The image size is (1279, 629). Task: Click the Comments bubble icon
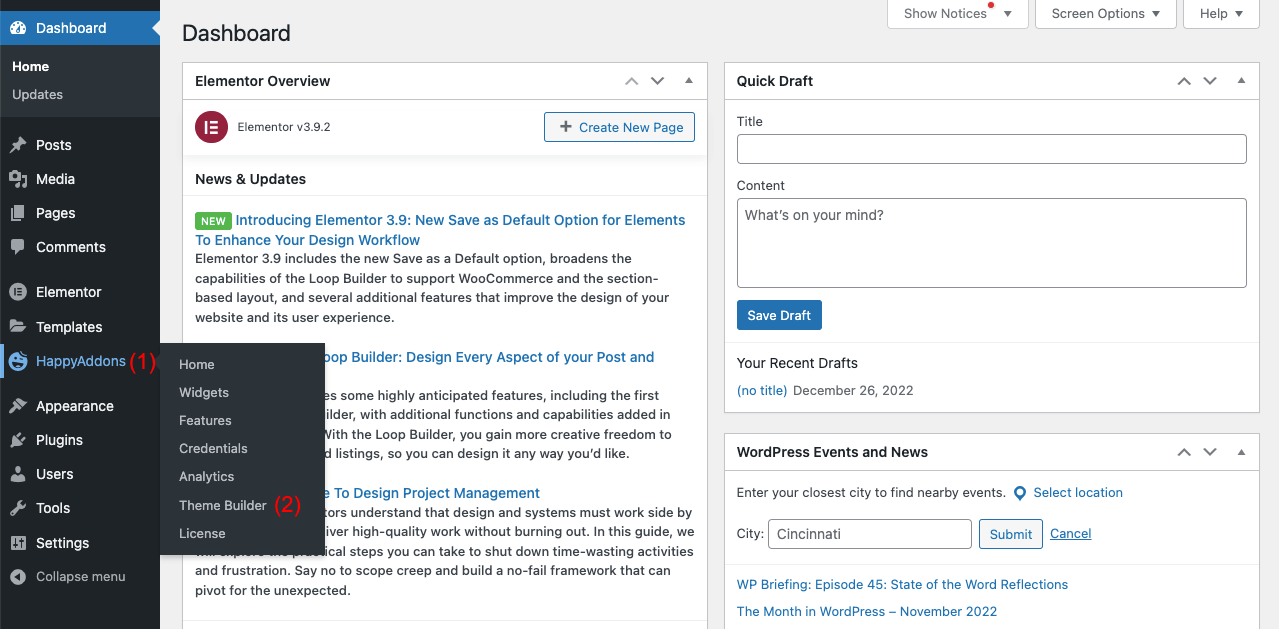pyautogui.click(x=18, y=247)
